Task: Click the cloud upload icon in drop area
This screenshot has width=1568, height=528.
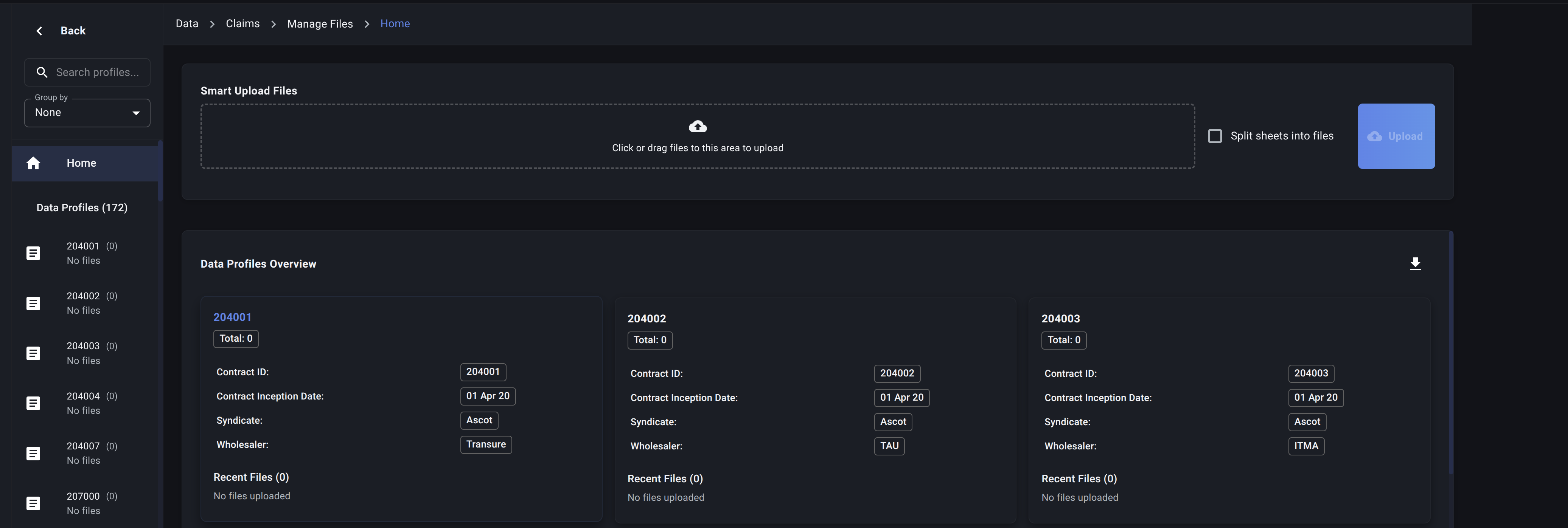Action: pyautogui.click(x=698, y=127)
